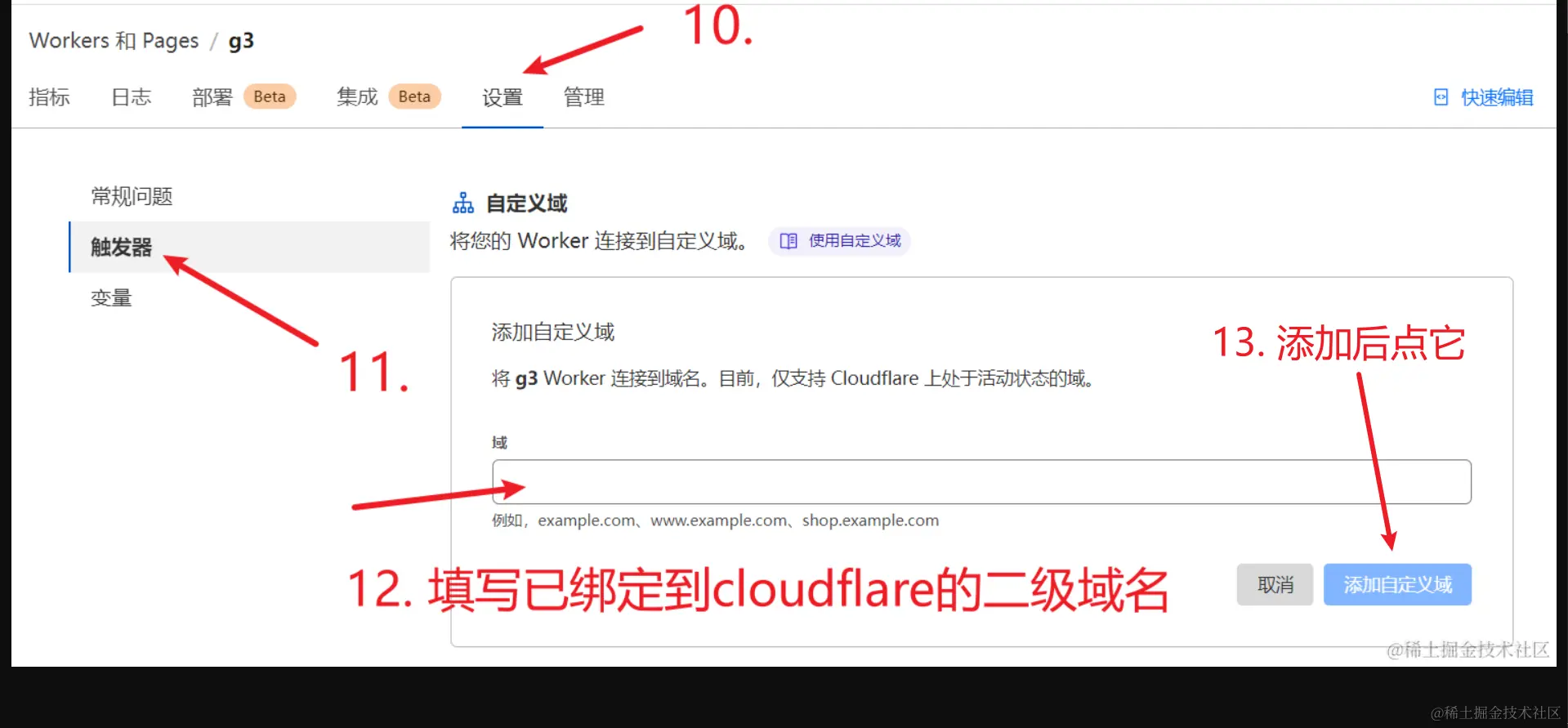Click the 自定义域 network icon
The height and width of the screenshot is (728, 1568).
pyautogui.click(x=463, y=203)
